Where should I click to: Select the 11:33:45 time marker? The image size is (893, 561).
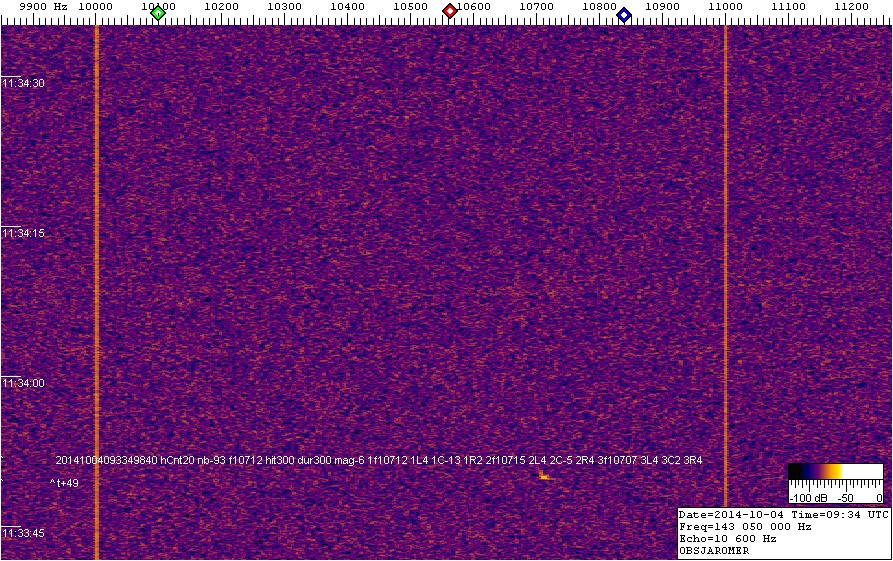click(23, 534)
